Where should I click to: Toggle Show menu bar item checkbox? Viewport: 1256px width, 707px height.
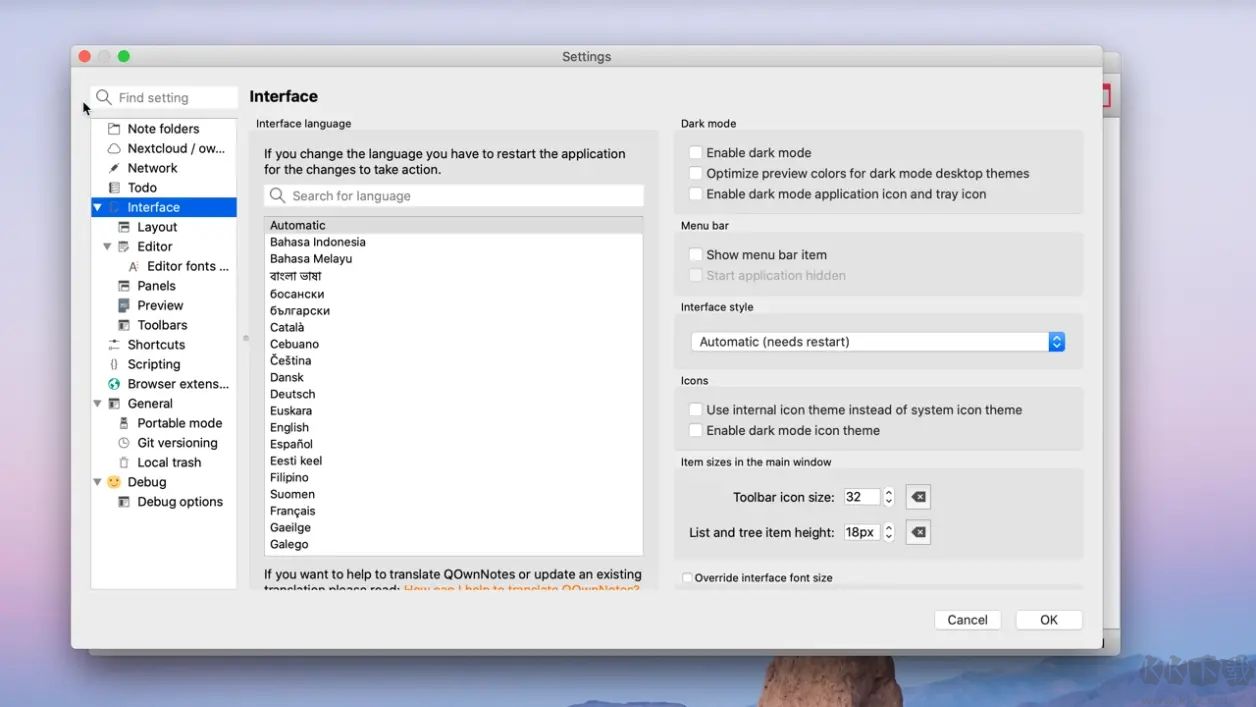click(695, 255)
